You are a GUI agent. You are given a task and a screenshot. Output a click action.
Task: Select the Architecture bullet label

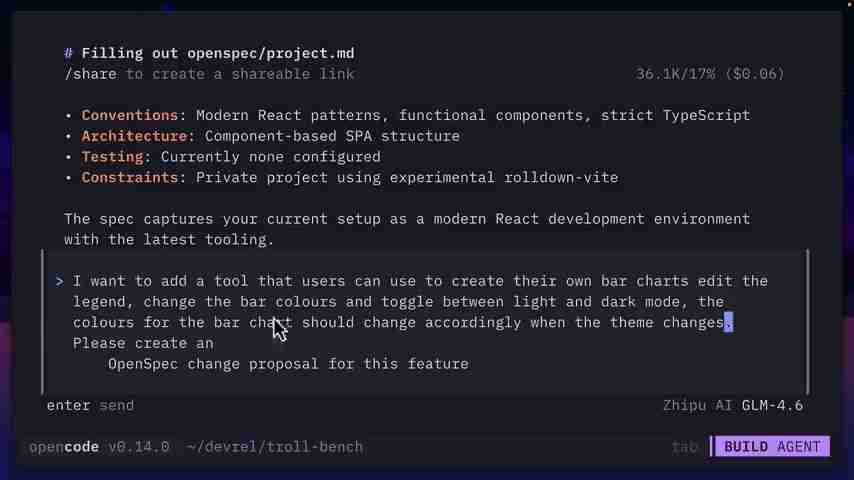(x=134, y=136)
